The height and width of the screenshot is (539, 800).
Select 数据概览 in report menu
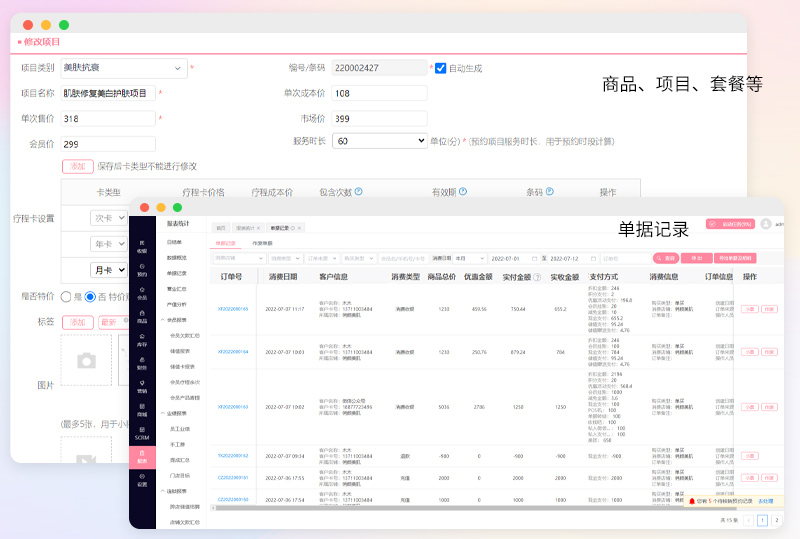176,257
